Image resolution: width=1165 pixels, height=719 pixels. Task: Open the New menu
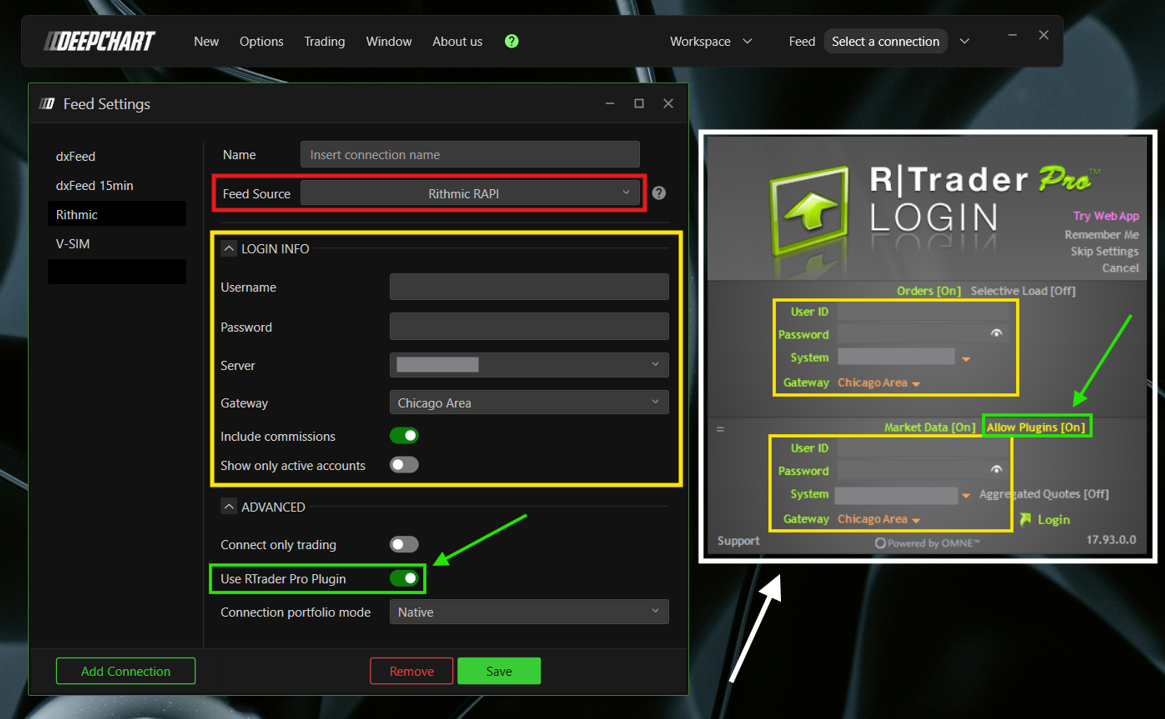click(x=207, y=42)
